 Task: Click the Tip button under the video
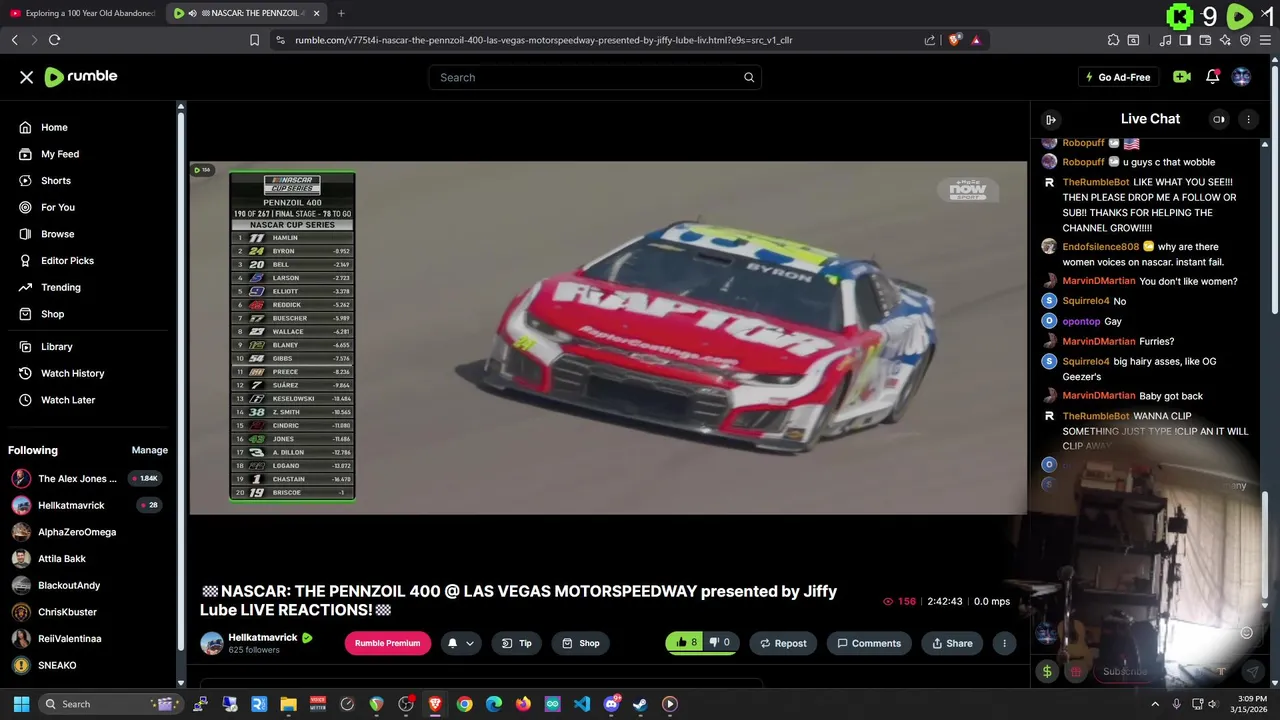(517, 643)
